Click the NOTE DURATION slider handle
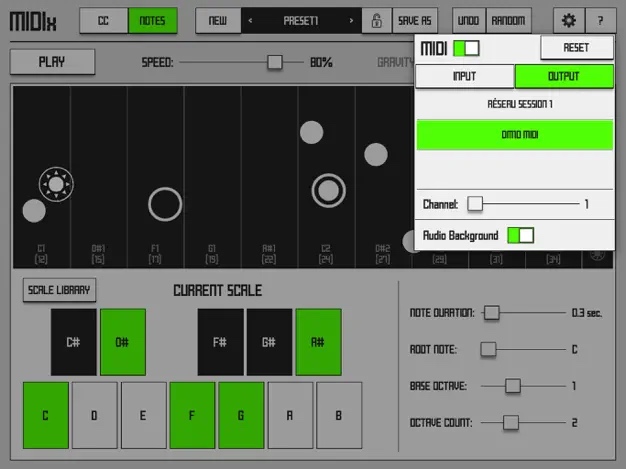Viewport: 626px width, 469px height. 492,313
